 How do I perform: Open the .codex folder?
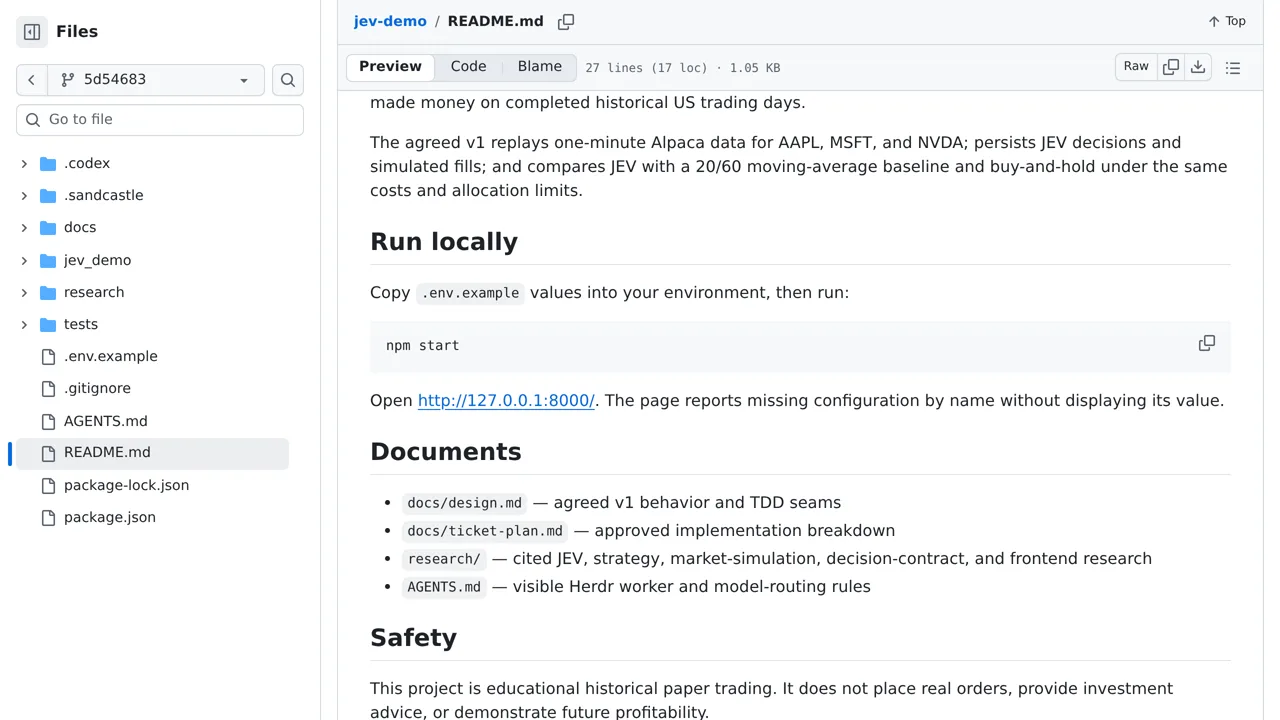tap(87, 164)
